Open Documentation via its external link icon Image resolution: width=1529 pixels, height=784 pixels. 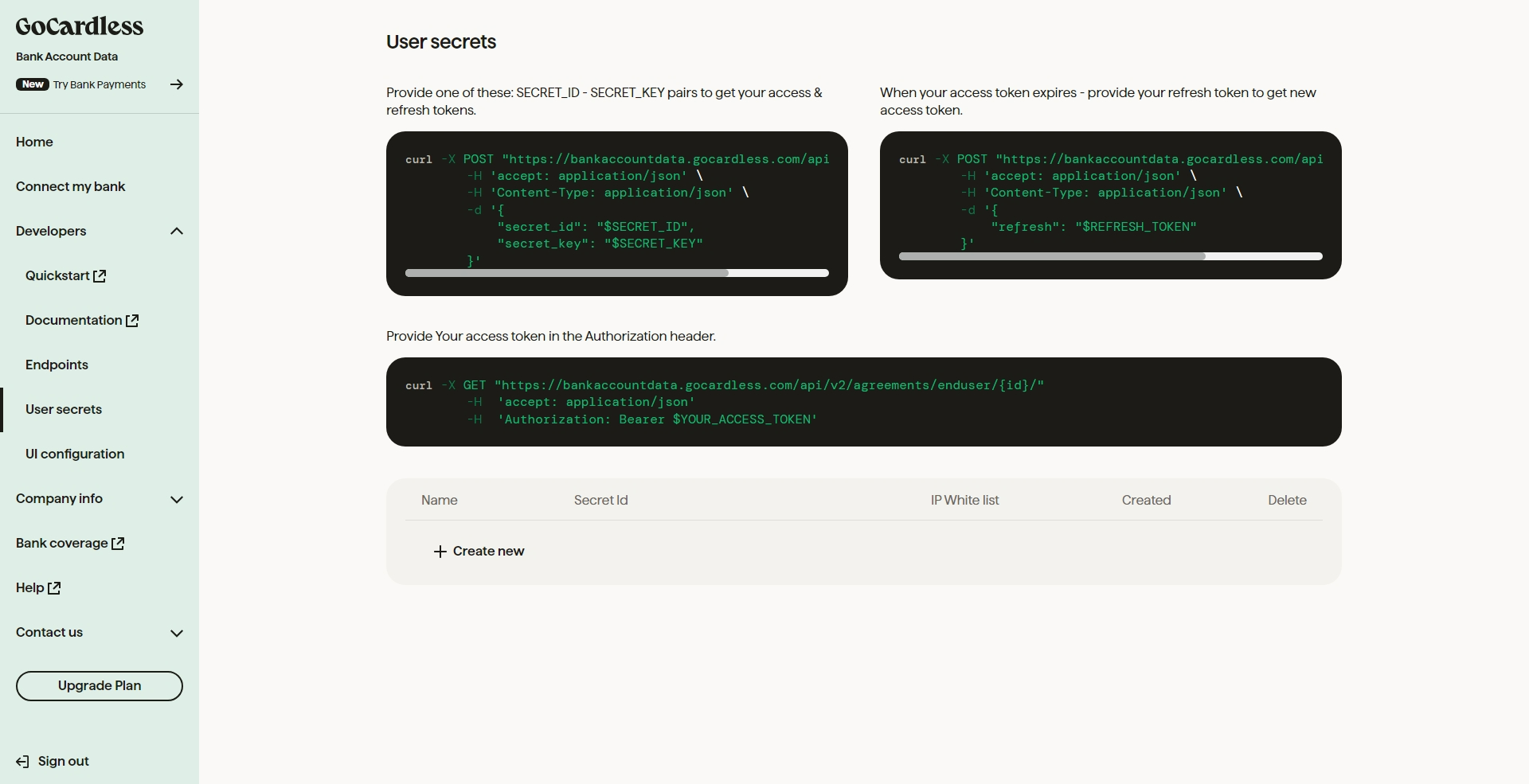tap(133, 320)
